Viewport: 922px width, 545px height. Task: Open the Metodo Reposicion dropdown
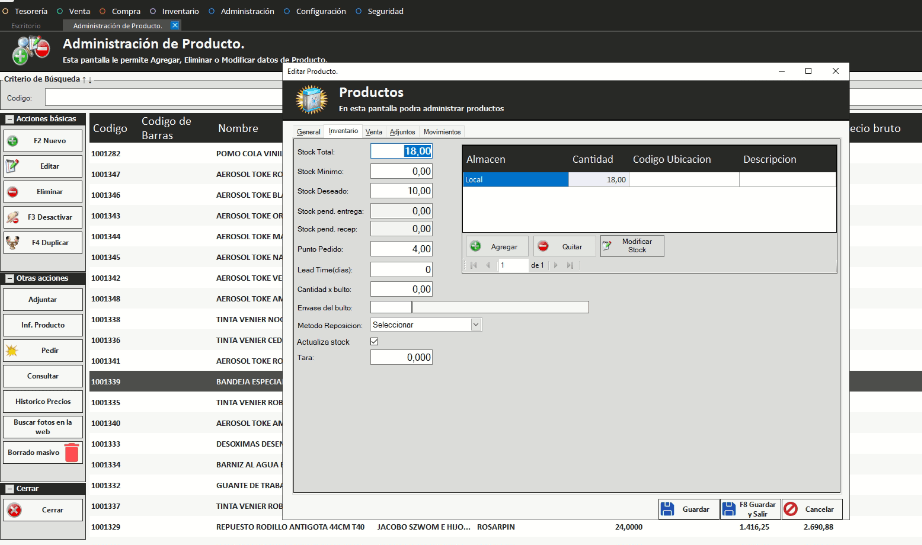click(x=476, y=324)
